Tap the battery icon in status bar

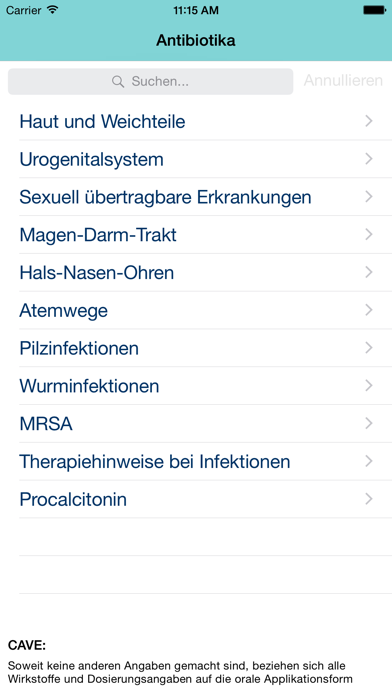coord(374,10)
